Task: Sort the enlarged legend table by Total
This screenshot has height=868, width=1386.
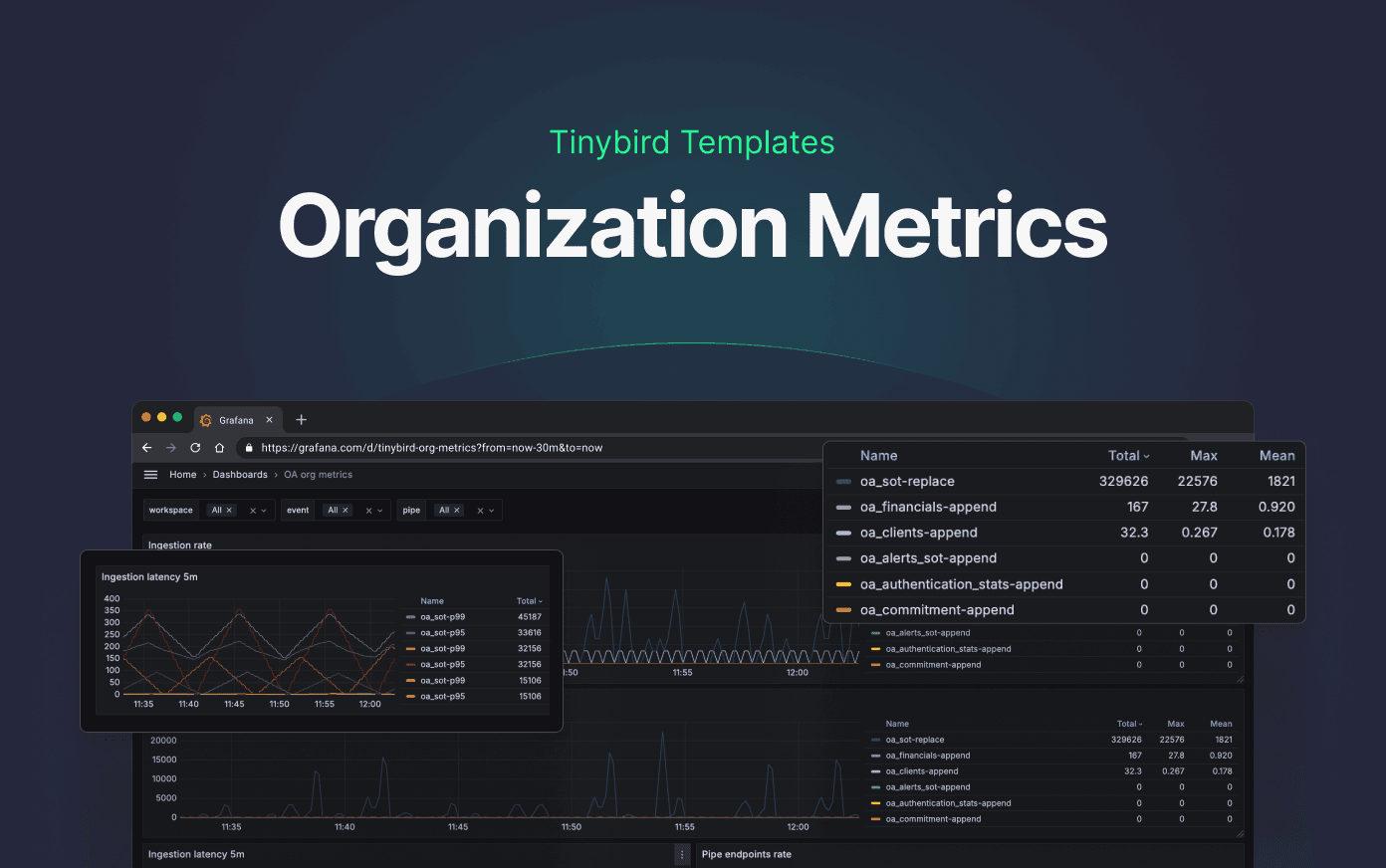Action: click(1128, 456)
